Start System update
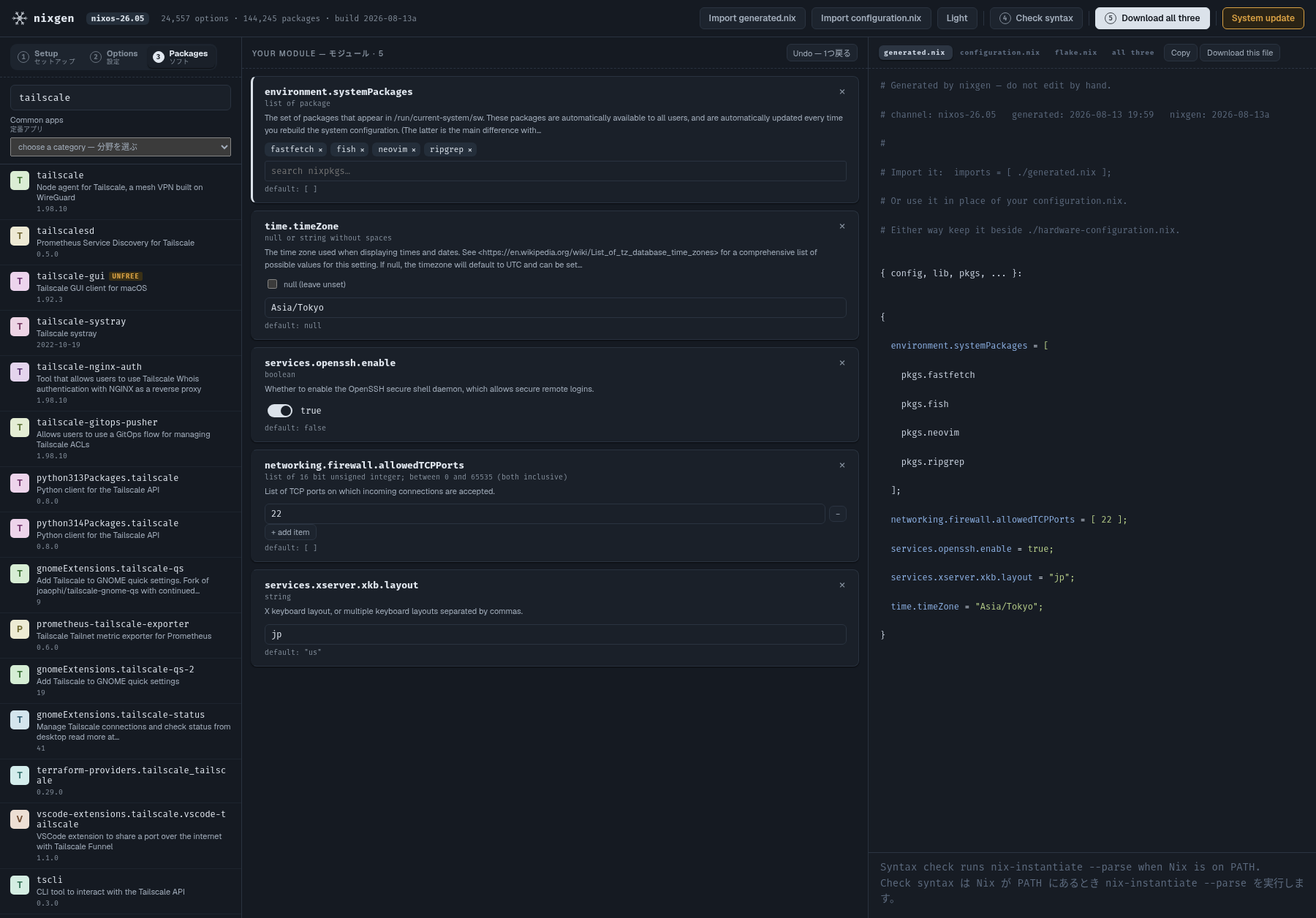 pos(1263,18)
